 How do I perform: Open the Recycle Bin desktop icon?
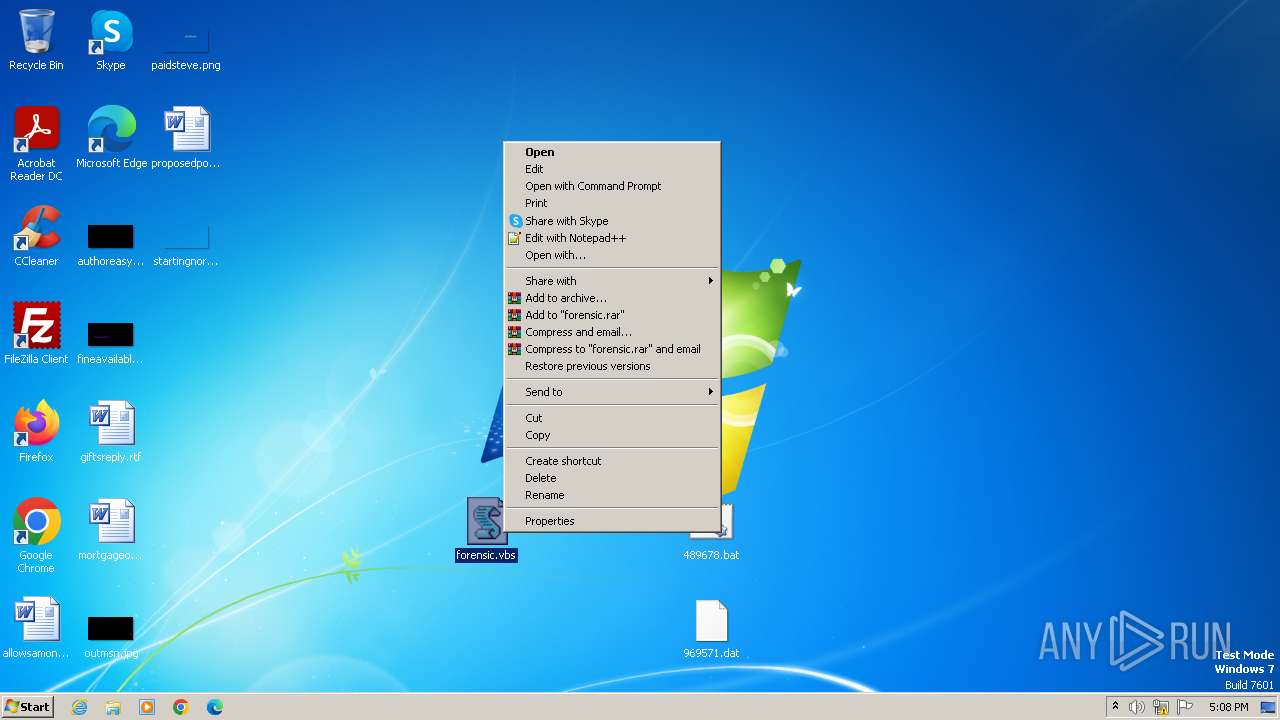pyautogui.click(x=36, y=40)
